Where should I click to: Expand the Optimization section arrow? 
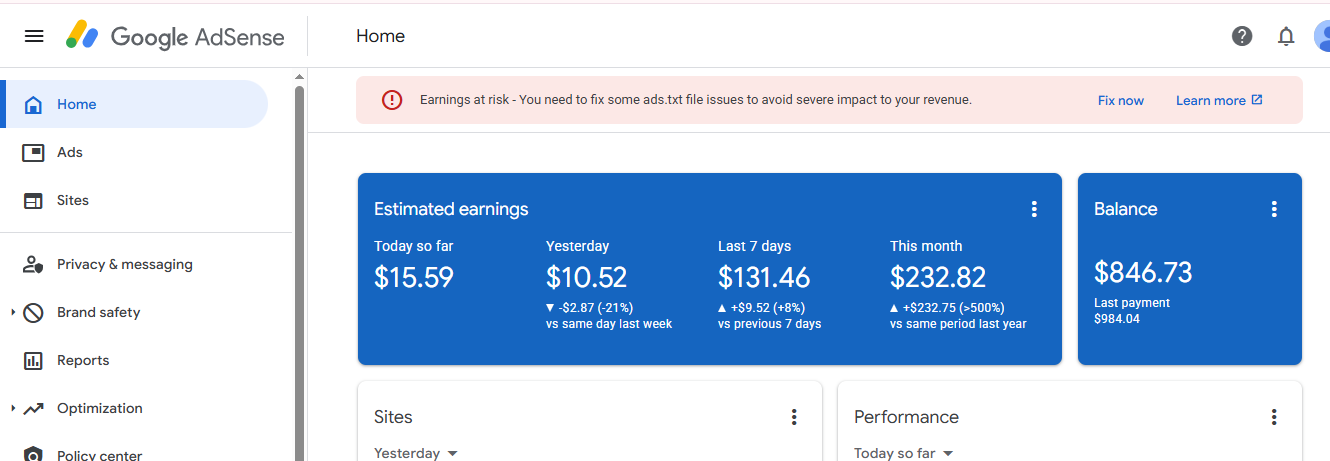[13, 409]
